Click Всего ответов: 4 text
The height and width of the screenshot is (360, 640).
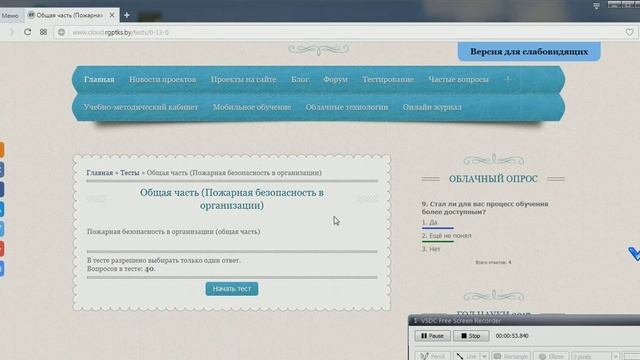[x=493, y=262]
